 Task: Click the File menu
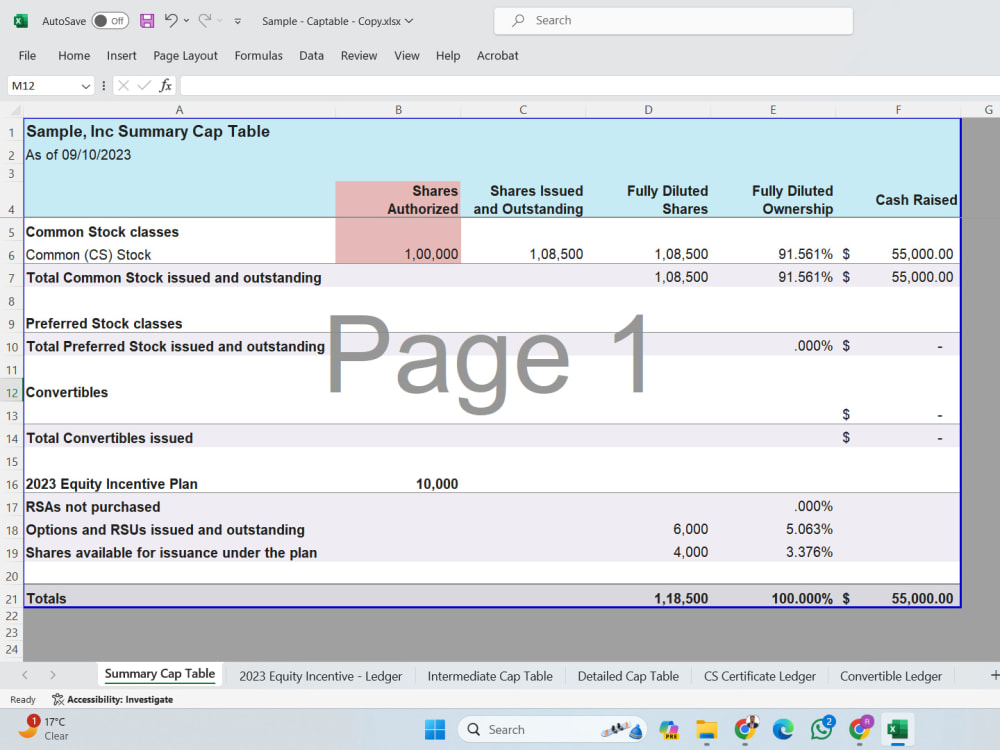[x=26, y=56]
